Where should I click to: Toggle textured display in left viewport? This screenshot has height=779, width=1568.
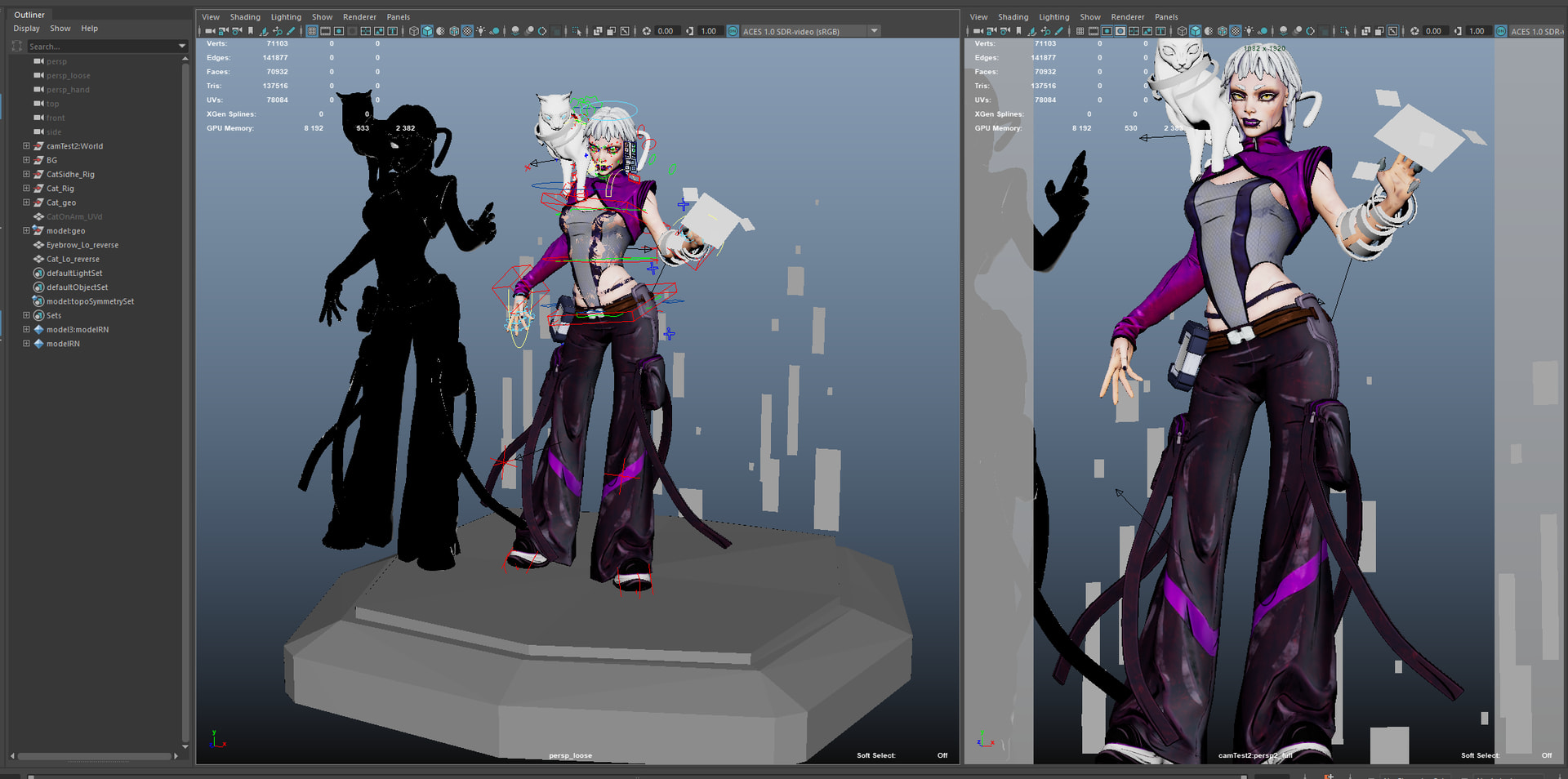(467, 31)
